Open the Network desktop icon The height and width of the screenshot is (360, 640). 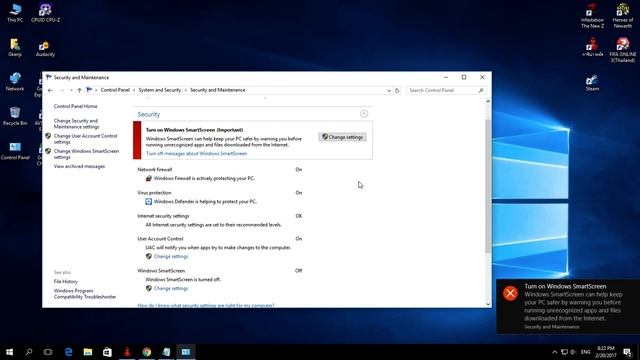[x=15, y=82]
